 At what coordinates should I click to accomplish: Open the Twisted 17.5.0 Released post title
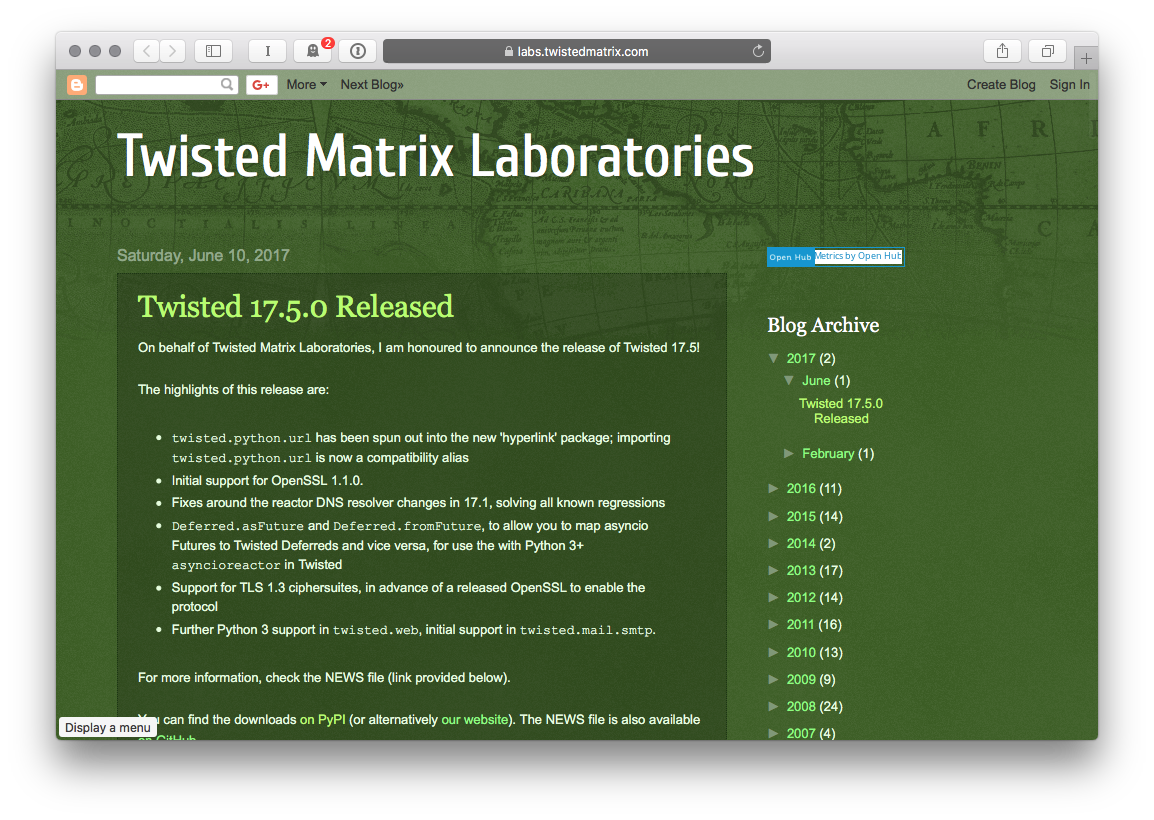pos(296,306)
